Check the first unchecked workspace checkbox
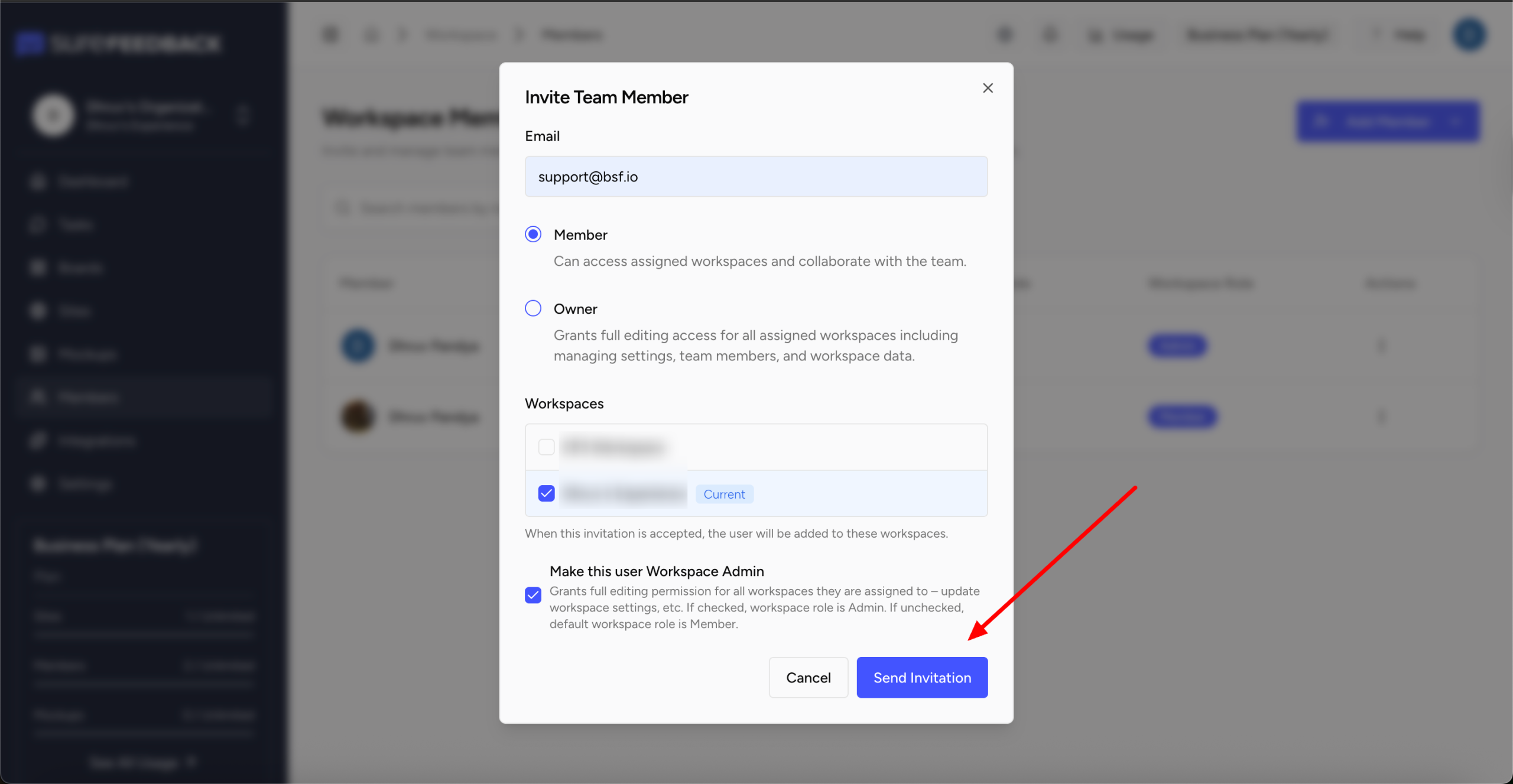1513x784 pixels. 546,447
